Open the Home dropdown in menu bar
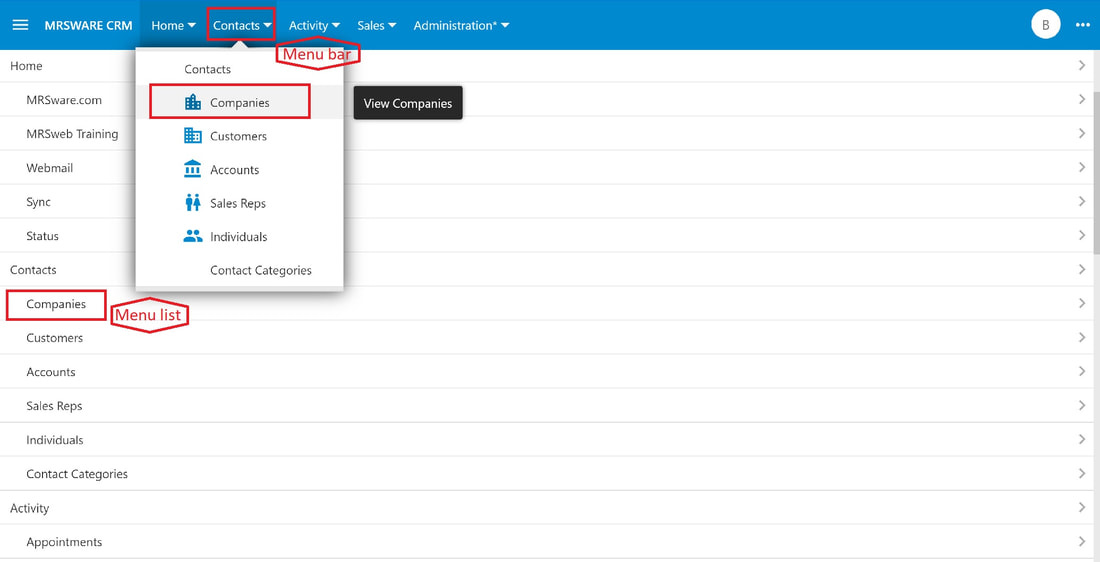 click(x=173, y=25)
